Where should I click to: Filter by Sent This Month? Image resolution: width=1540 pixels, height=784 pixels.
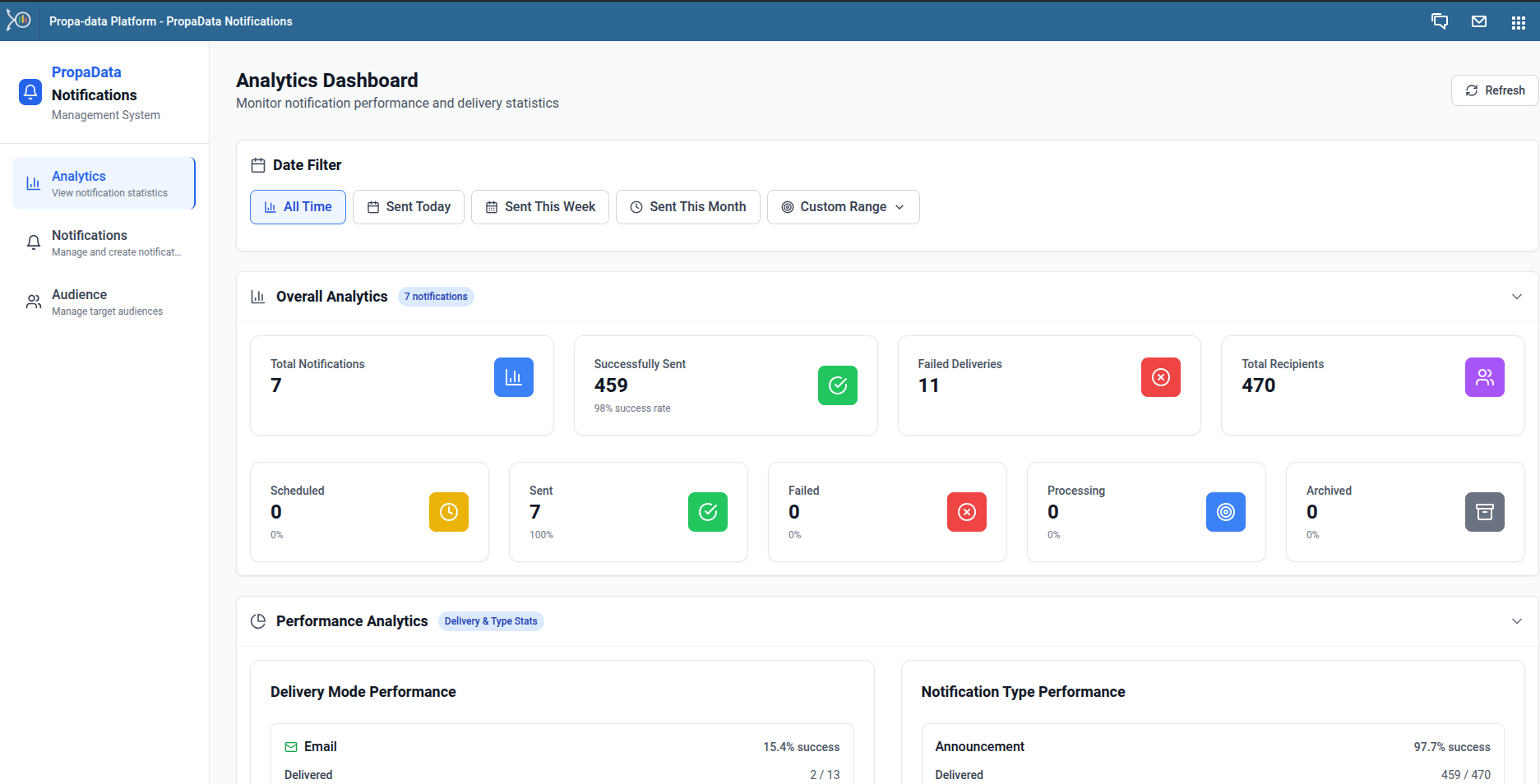coord(687,207)
